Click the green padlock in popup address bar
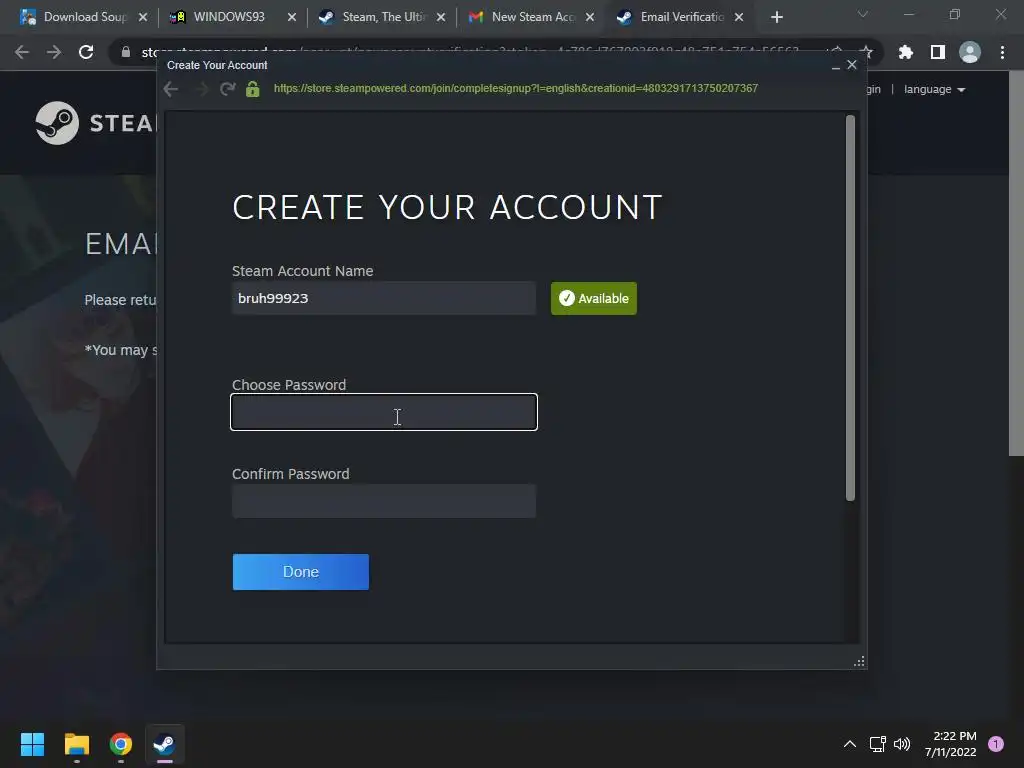The width and height of the screenshot is (1024, 768). pyautogui.click(x=253, y=89)
